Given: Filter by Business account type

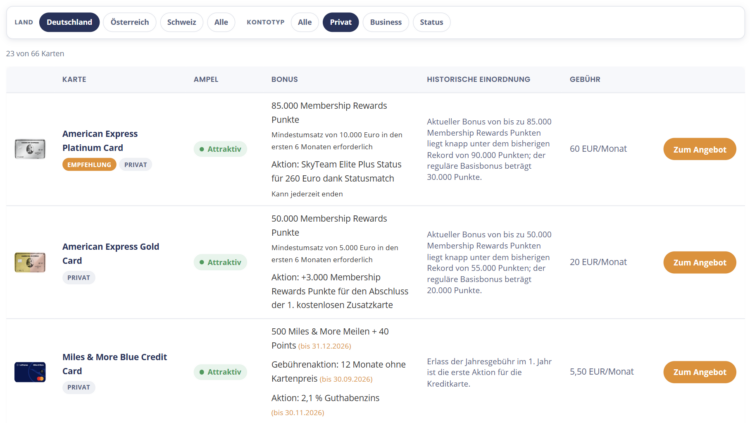Looking at the screenshot, I should [x=386, y=22].
